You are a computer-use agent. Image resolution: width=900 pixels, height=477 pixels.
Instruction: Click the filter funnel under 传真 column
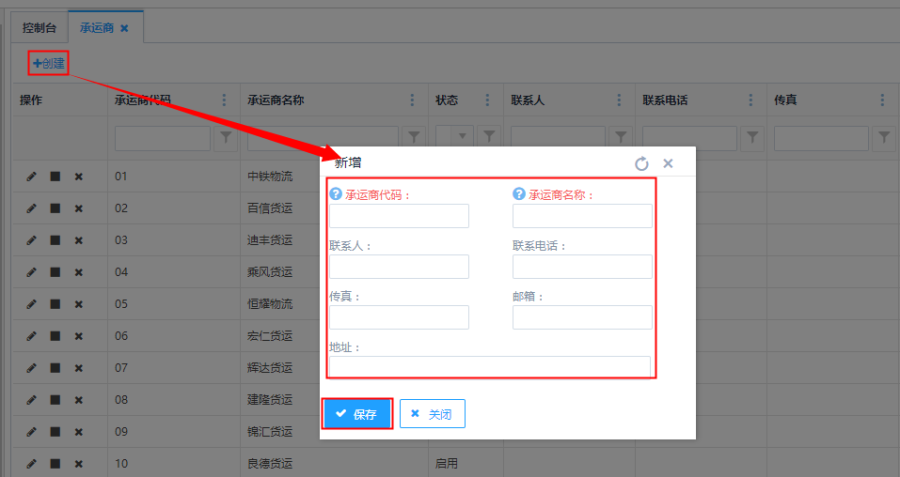pos(884,137)
